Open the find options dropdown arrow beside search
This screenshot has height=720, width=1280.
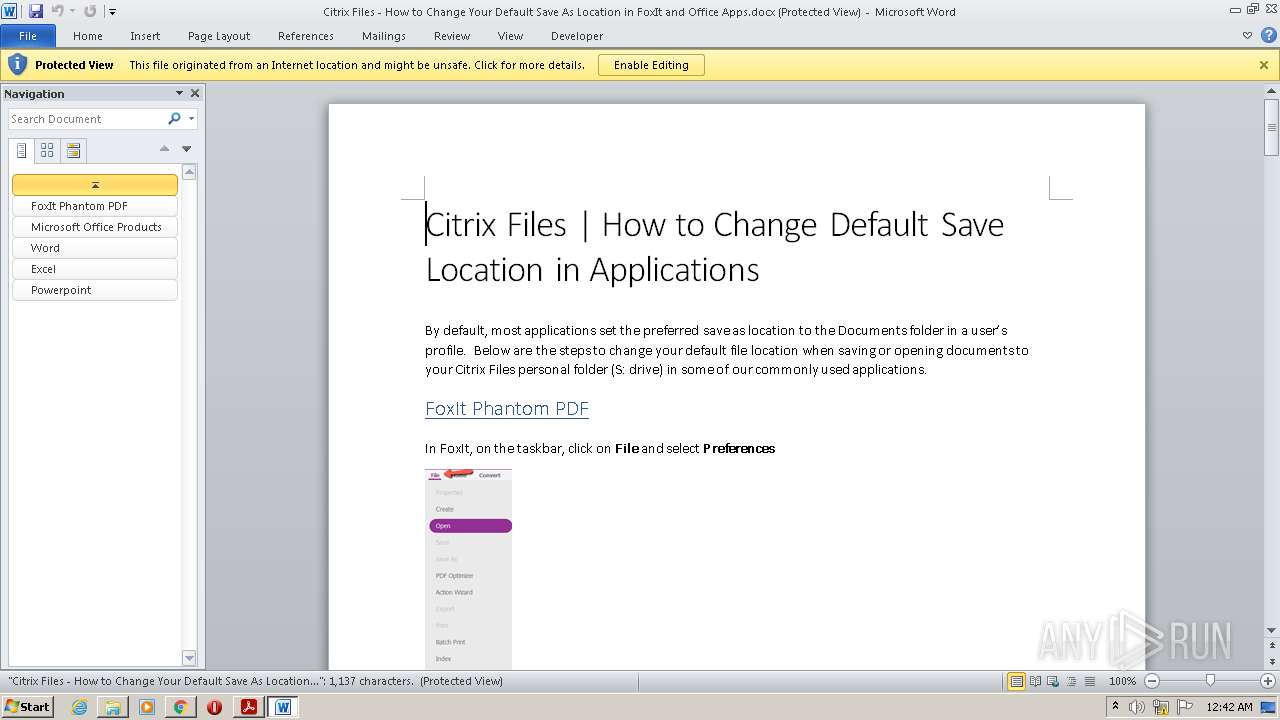191,119
